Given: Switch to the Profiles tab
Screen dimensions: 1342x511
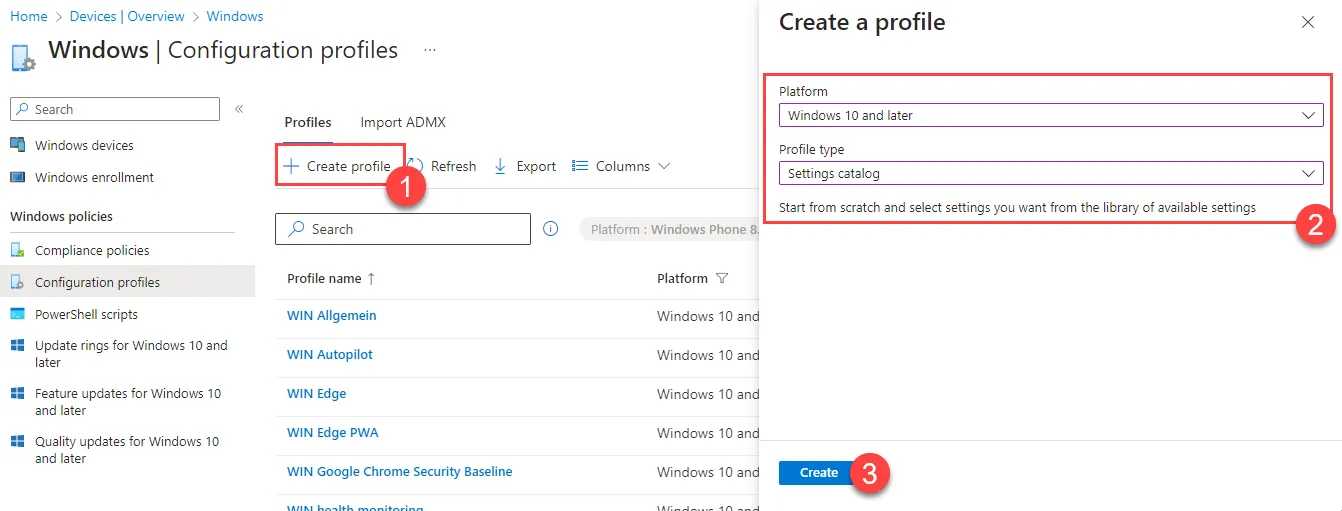Looking at the screenshot, I should point(308,122).
